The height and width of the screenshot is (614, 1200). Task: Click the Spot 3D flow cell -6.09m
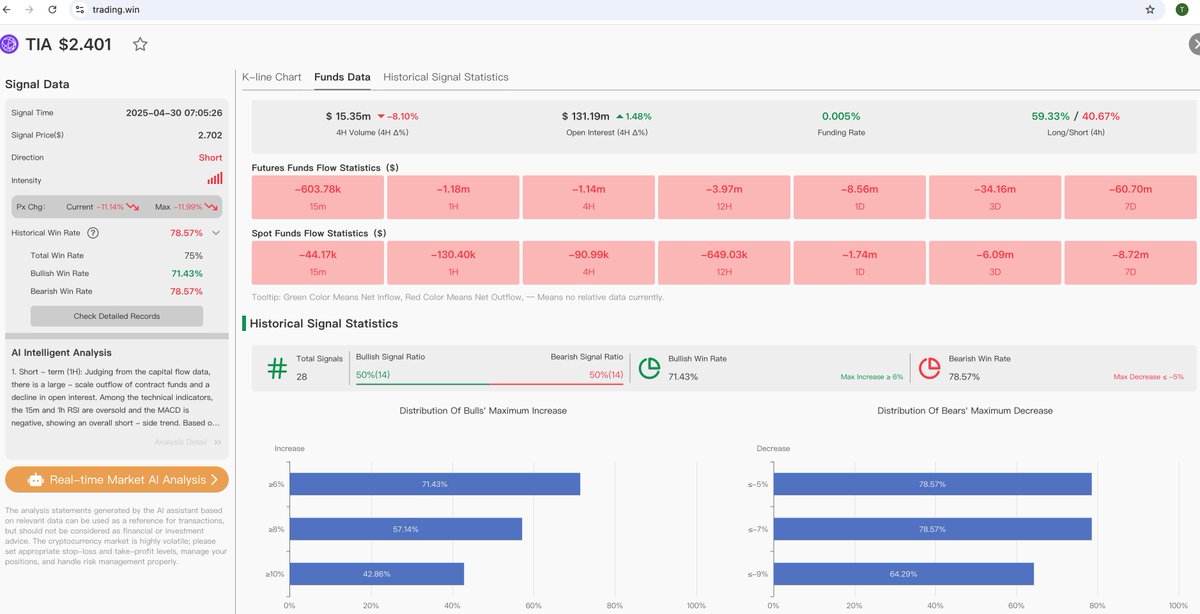click(995, 262)
